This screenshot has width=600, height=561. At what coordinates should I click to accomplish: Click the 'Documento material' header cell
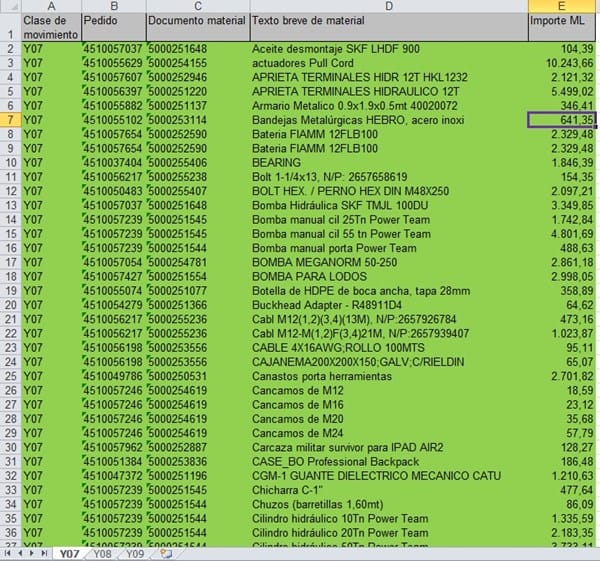[198, 27]
